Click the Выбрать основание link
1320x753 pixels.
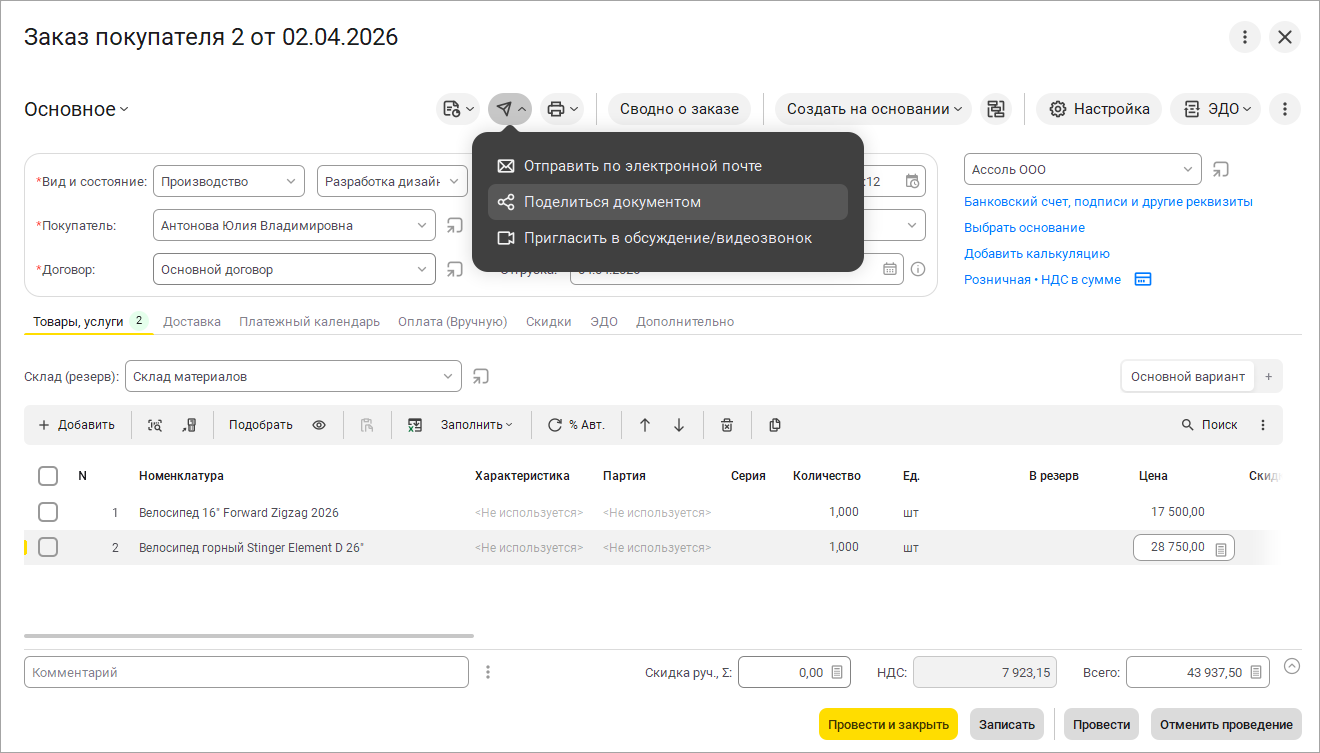[x=1024, y=228]
